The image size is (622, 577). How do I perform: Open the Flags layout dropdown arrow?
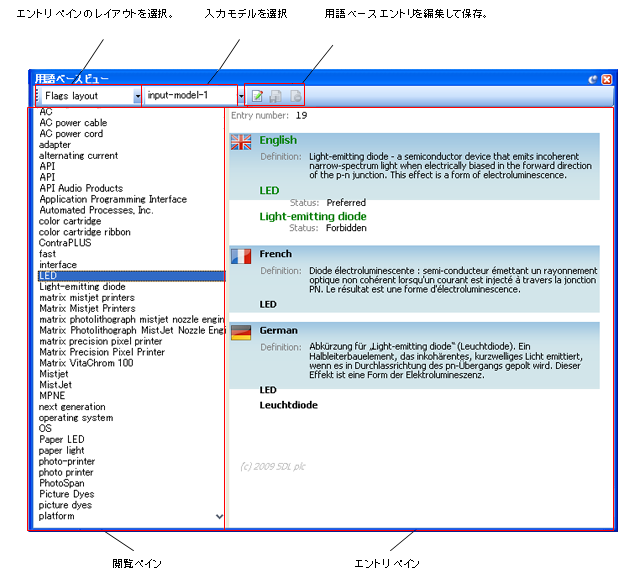pyautogui.click(x=137, y=96)
